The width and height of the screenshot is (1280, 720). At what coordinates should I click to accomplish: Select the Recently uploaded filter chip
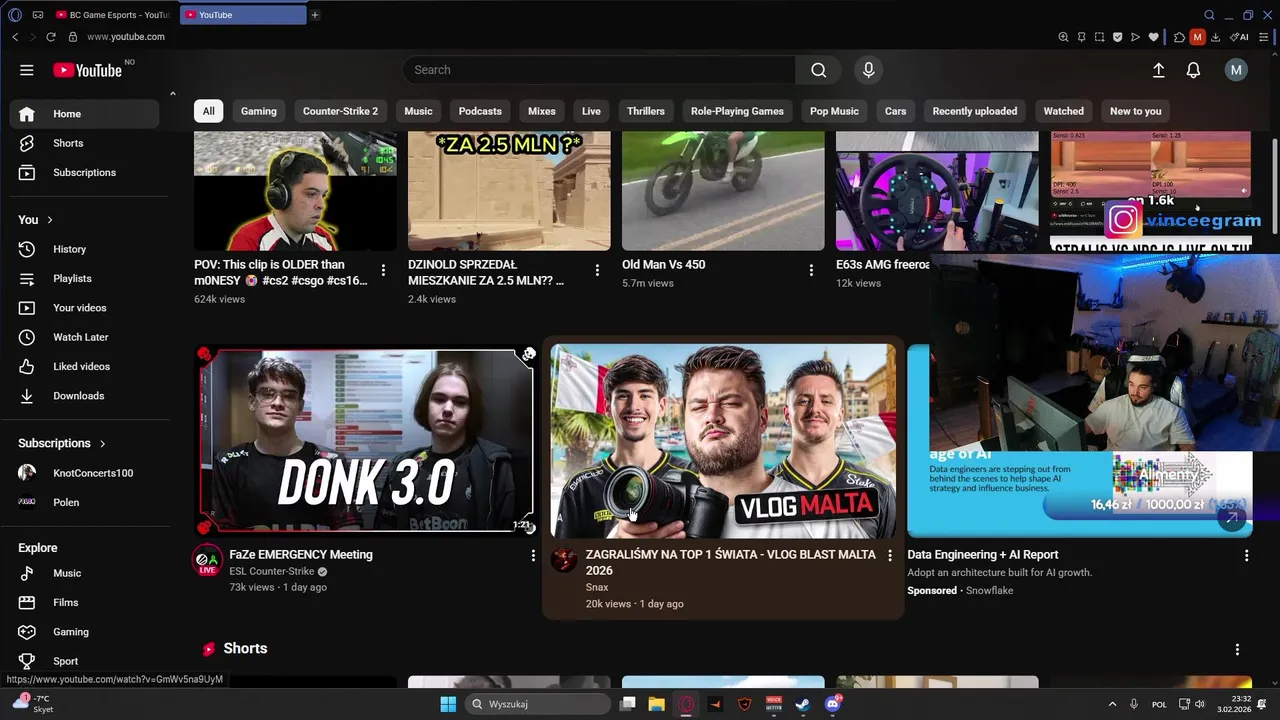(x=974, y=111)
